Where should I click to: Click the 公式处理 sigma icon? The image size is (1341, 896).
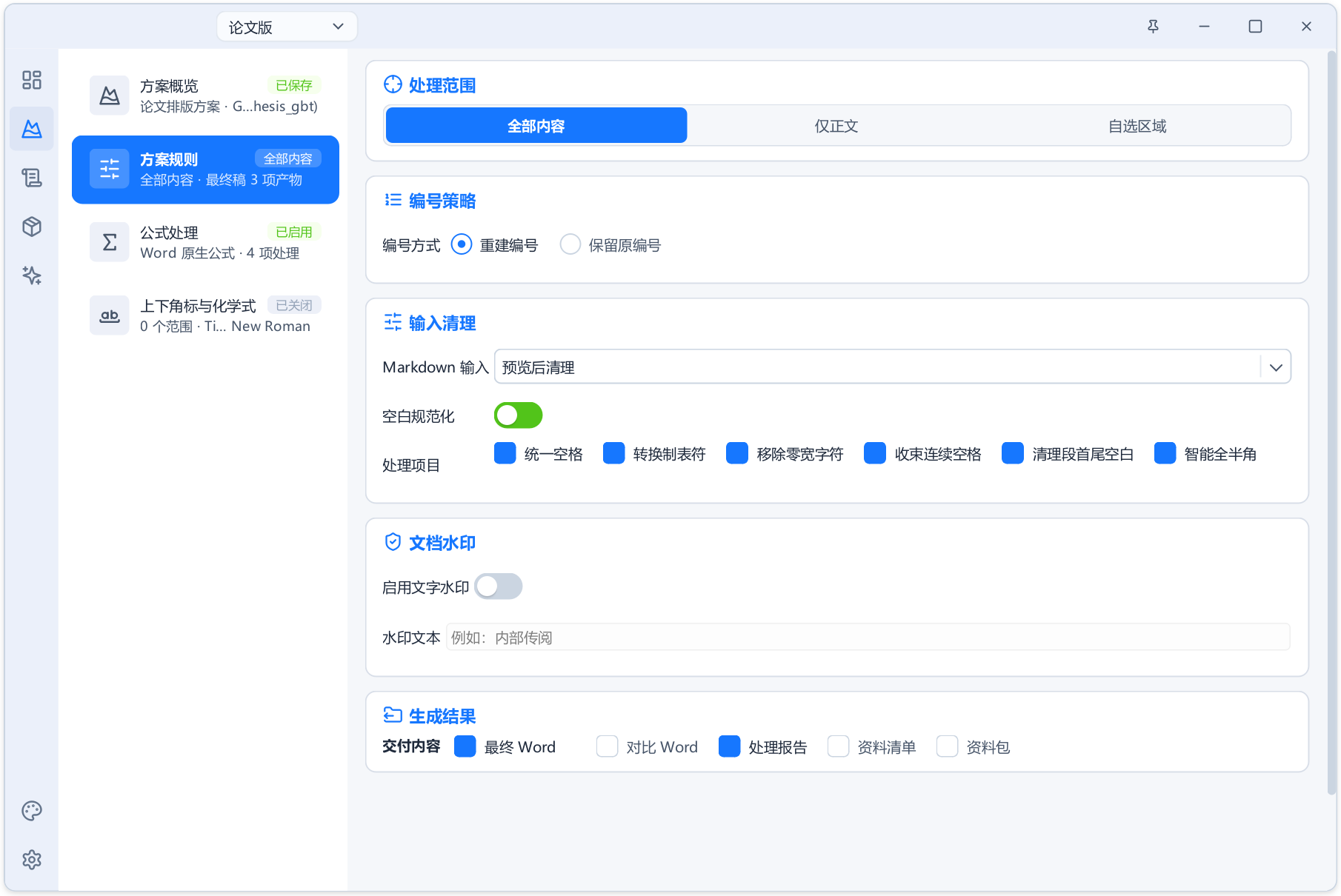tap(110, 242)
